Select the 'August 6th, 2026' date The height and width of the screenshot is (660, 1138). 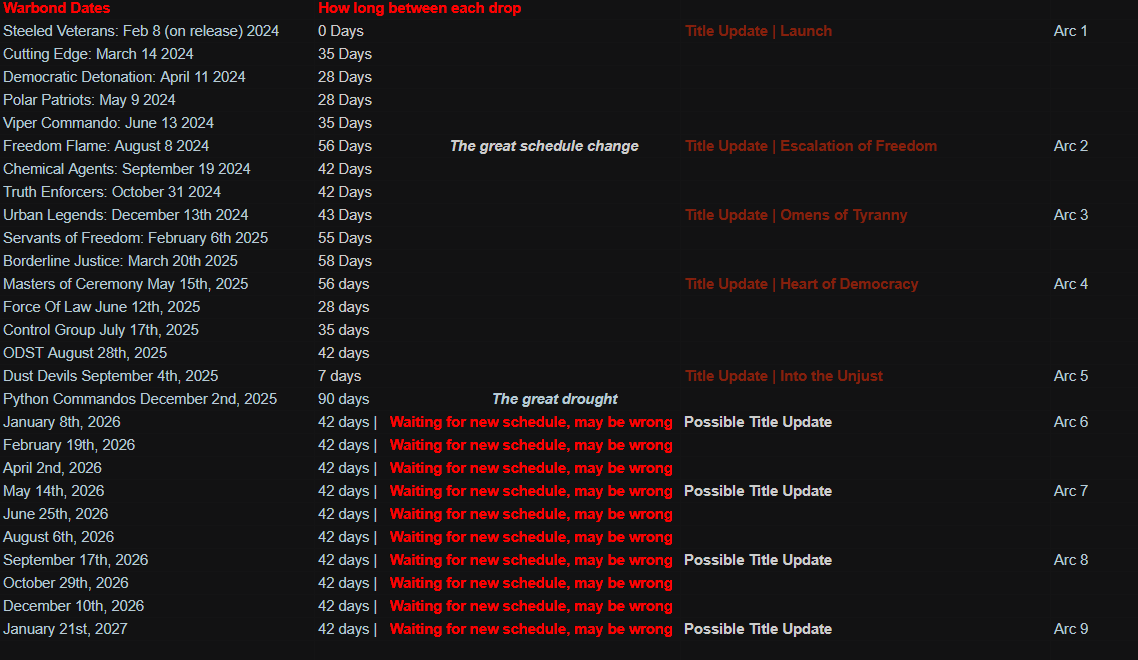coord(59,537)
